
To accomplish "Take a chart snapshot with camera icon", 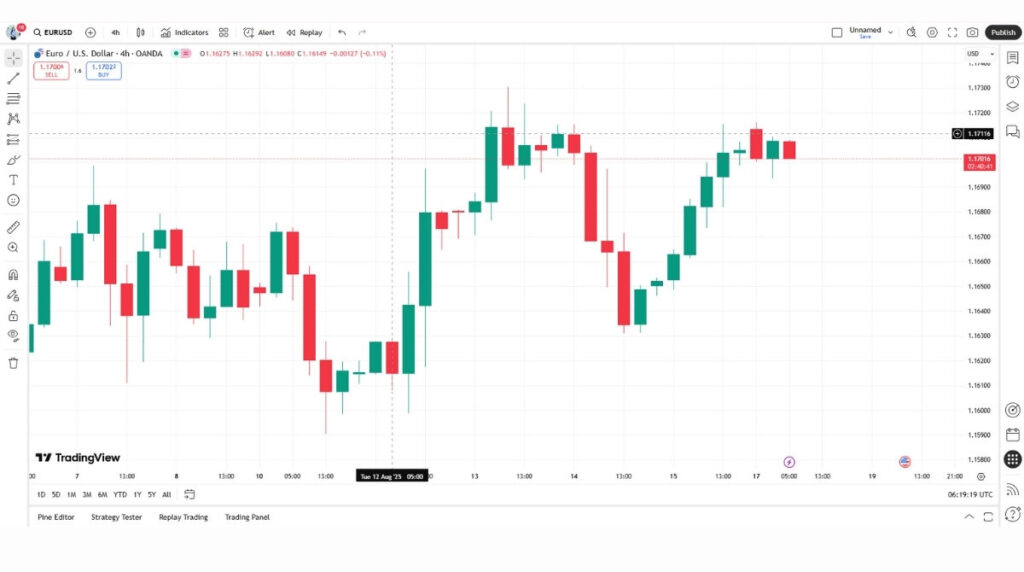I will click(x=972, y=32).
